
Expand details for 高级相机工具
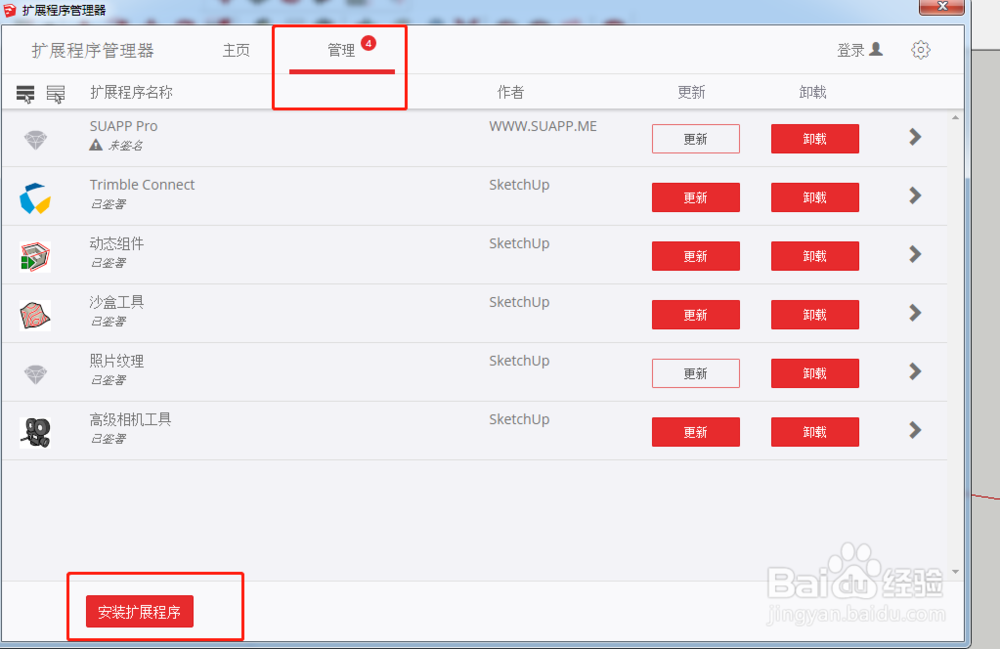click(x=915, y=430)
